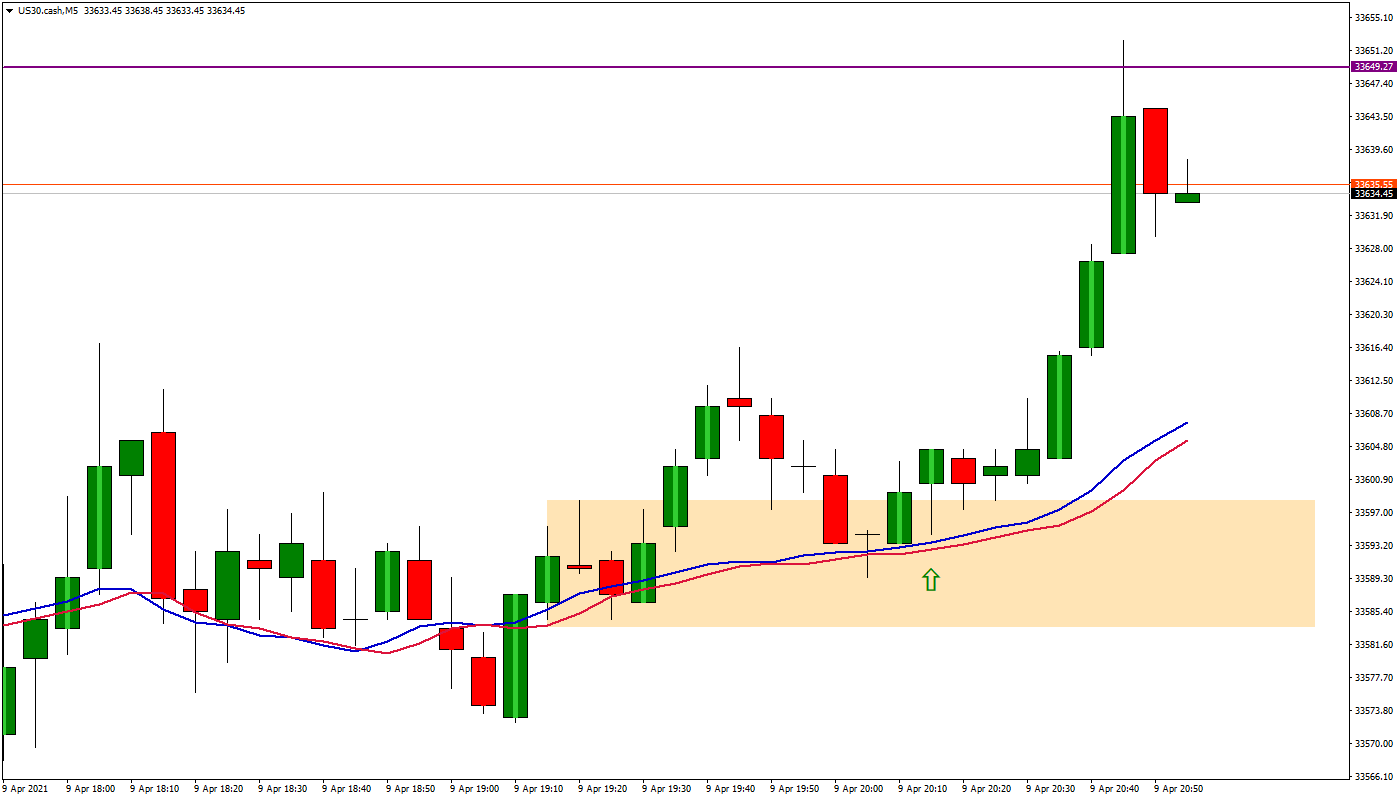The width and height of the screenshot is (1400, 800).
Task: Click the 9 Apr 19:10 time label
Action: [539, 789]
